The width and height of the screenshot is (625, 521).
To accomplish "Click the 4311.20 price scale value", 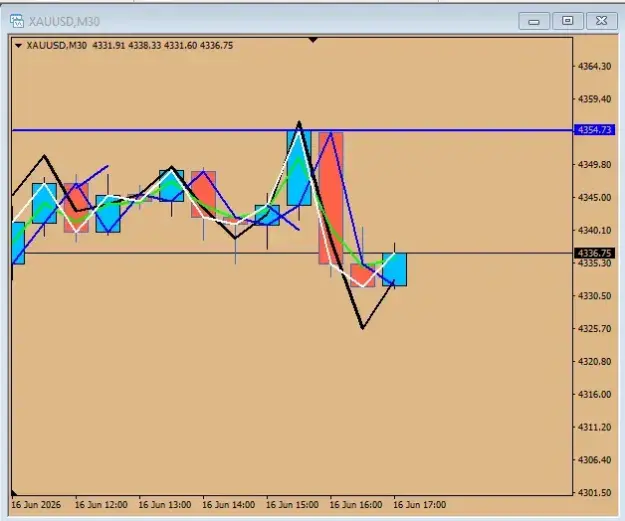I will pyautogui.click(x=594, y=427).
